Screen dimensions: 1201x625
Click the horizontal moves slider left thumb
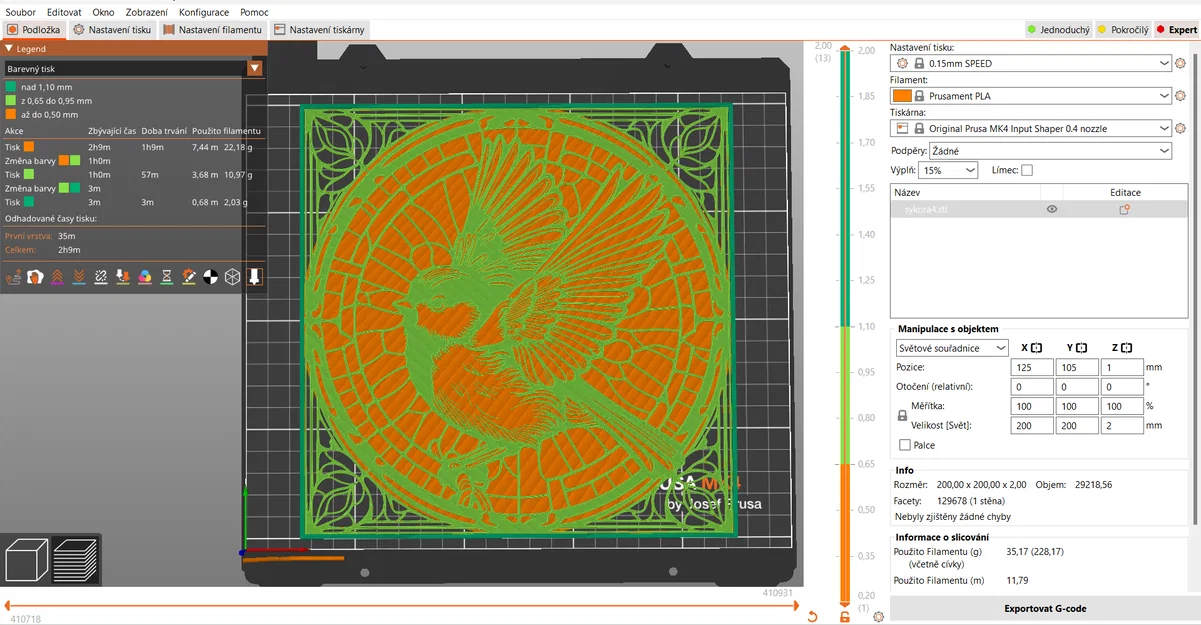pos(8,604)
